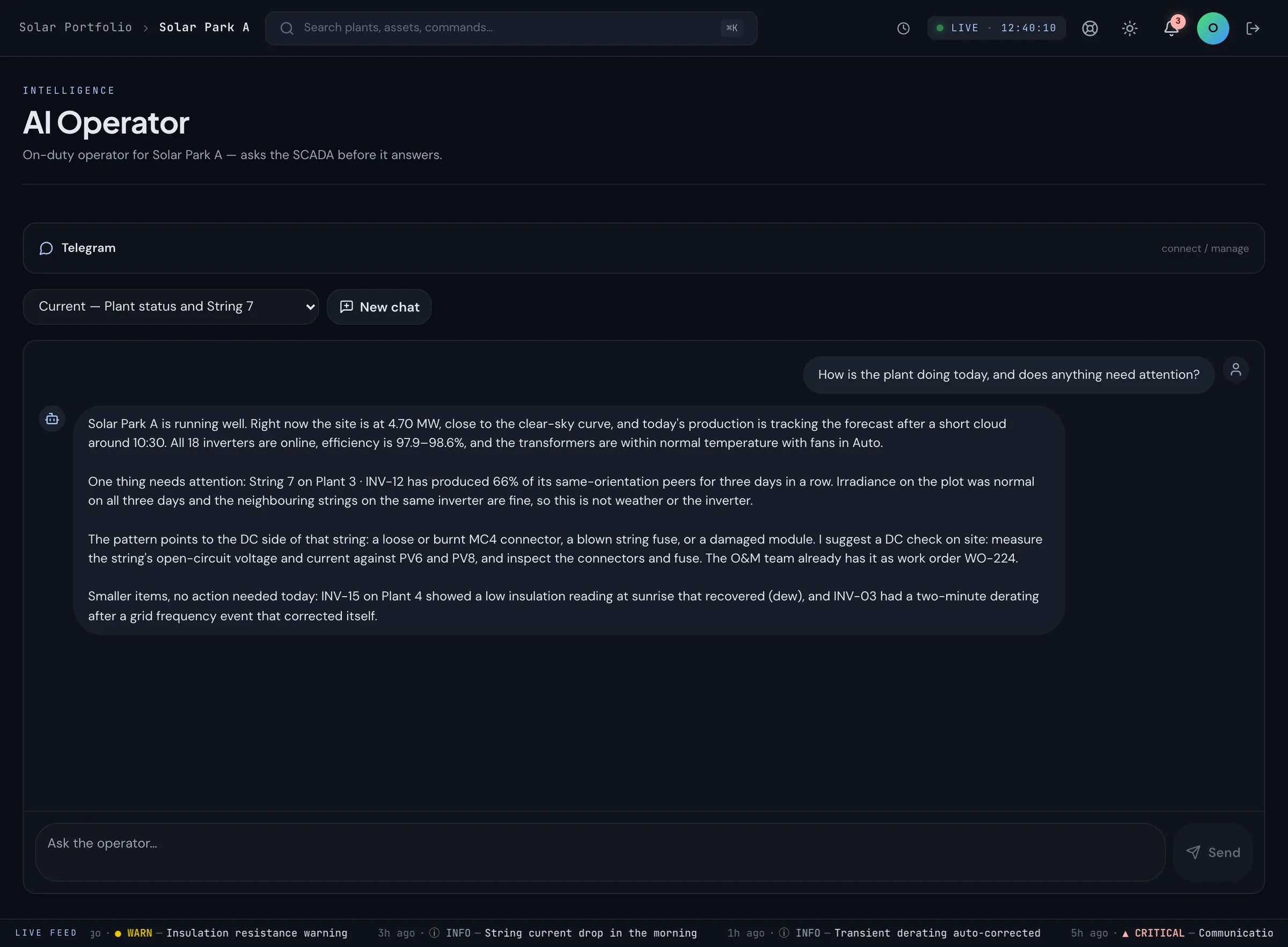Click the Ask the operator input box

pyautogui.click(x=600, y=853)
